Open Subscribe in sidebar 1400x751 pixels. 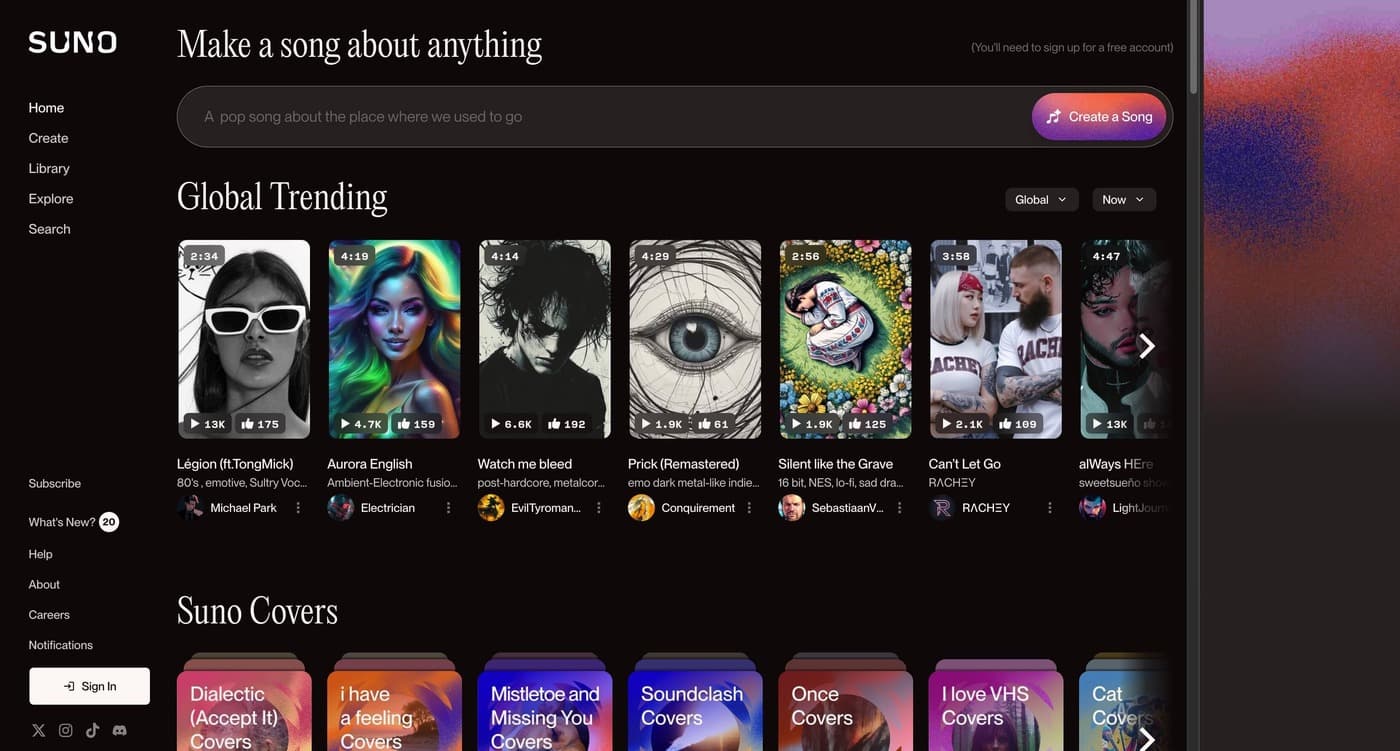click(55, 484)
